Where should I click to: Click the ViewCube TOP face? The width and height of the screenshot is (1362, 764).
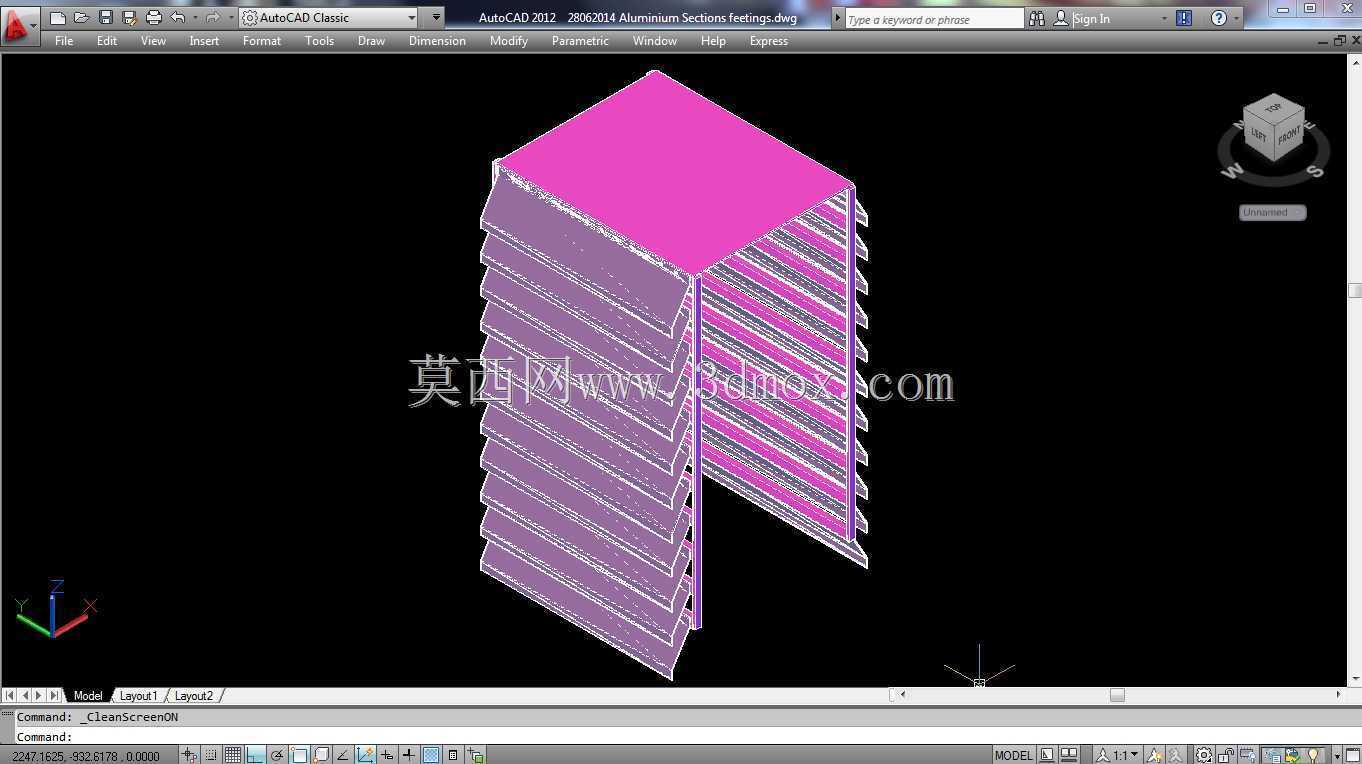click(1273, 107)
